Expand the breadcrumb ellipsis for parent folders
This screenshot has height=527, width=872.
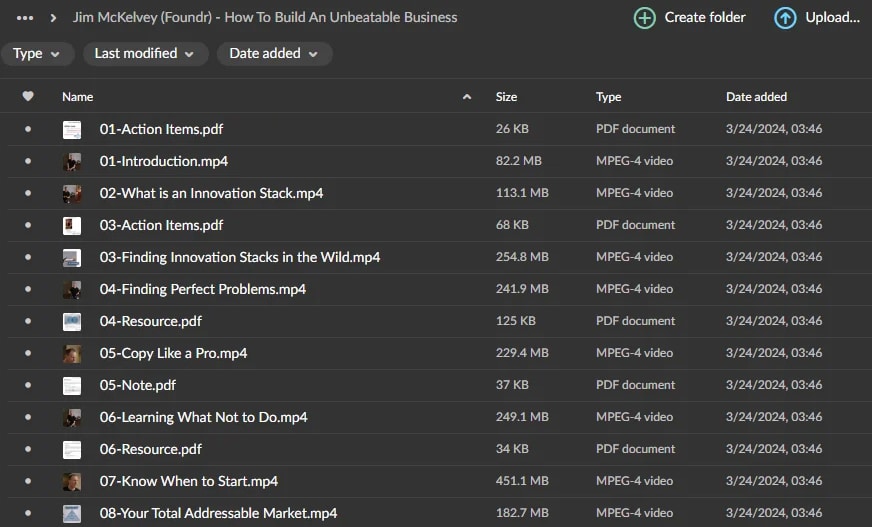click(x=26, y=18)
